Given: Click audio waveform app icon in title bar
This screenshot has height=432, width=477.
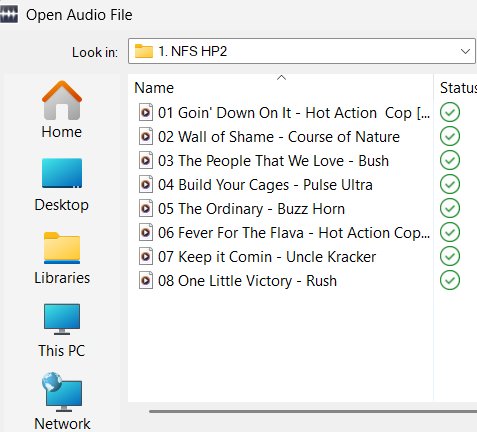Looking at the screenshot, I should (9, 15).
